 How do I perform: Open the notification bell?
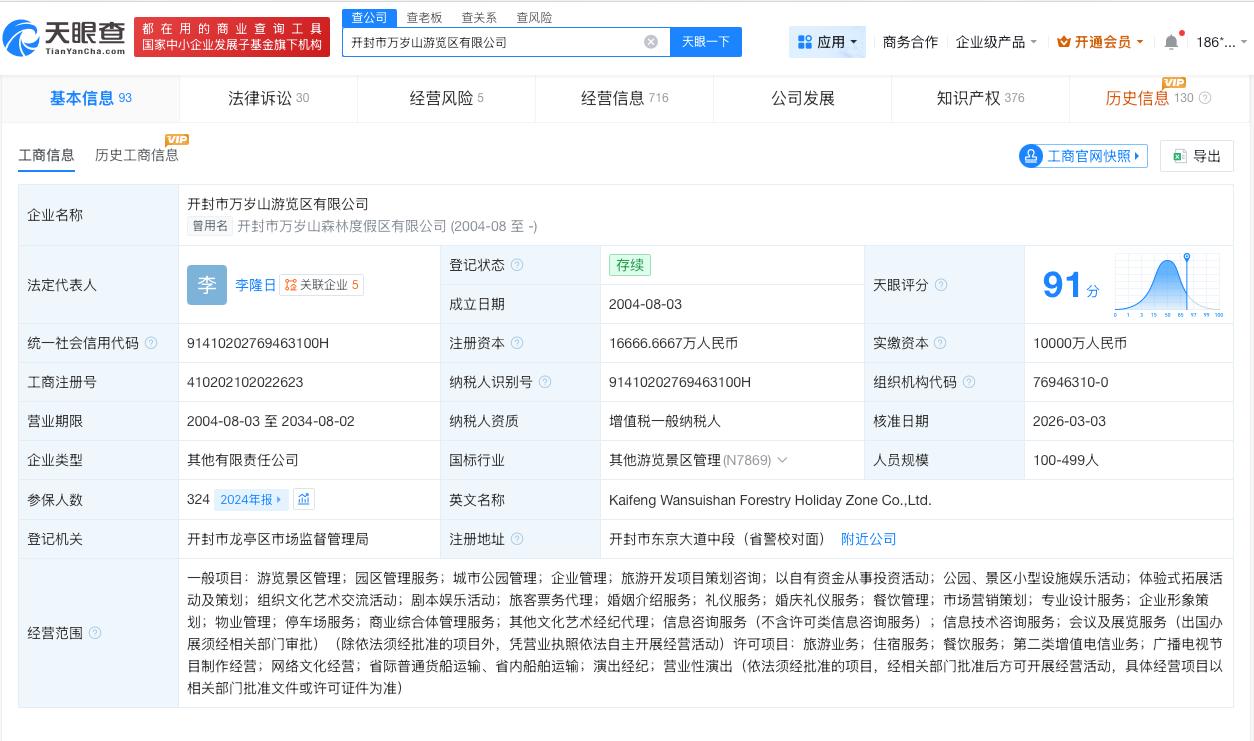(x=1170, y=42)
